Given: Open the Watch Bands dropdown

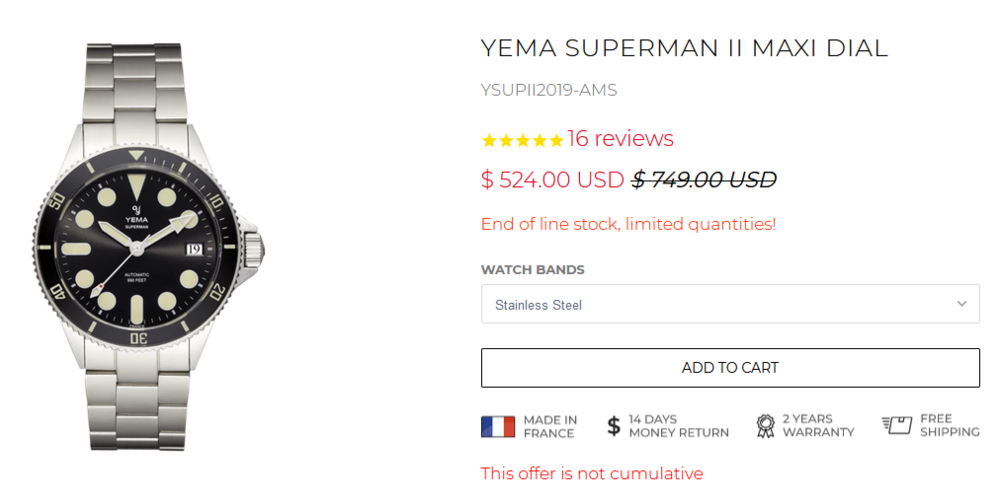Looking at the screenshot, I should [730, 304].
